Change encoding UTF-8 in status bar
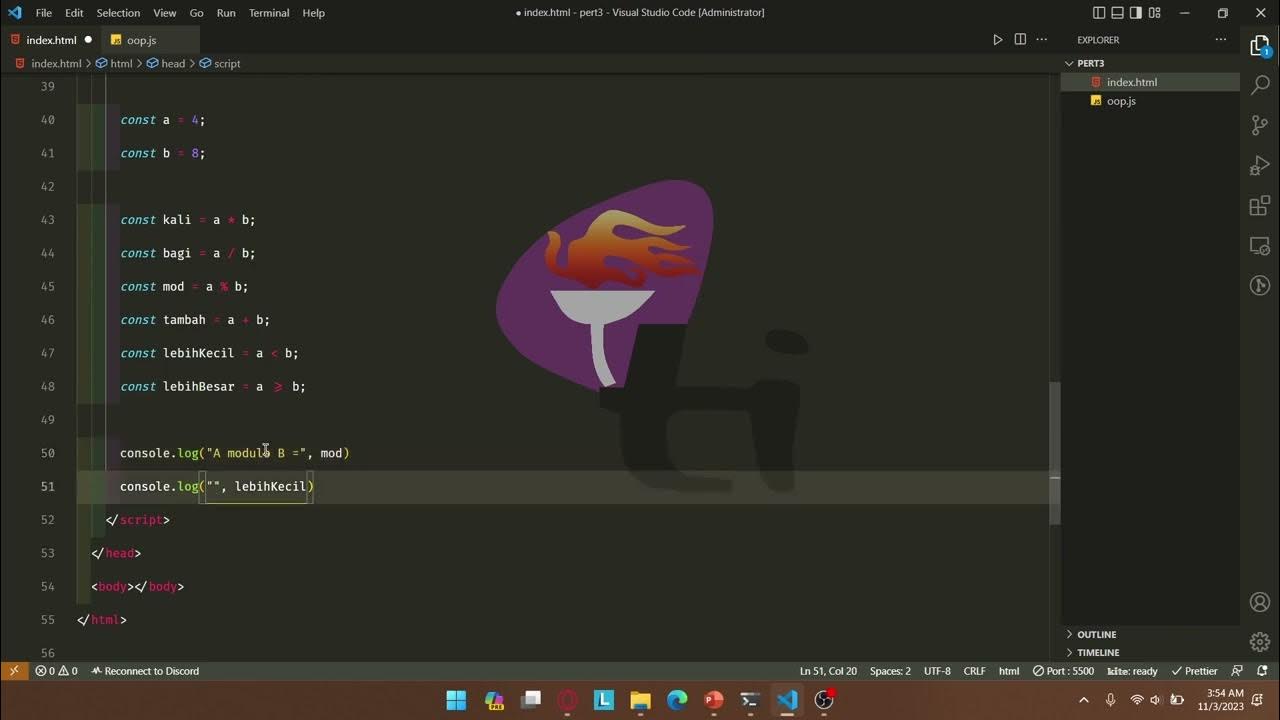 coord(937,671)
